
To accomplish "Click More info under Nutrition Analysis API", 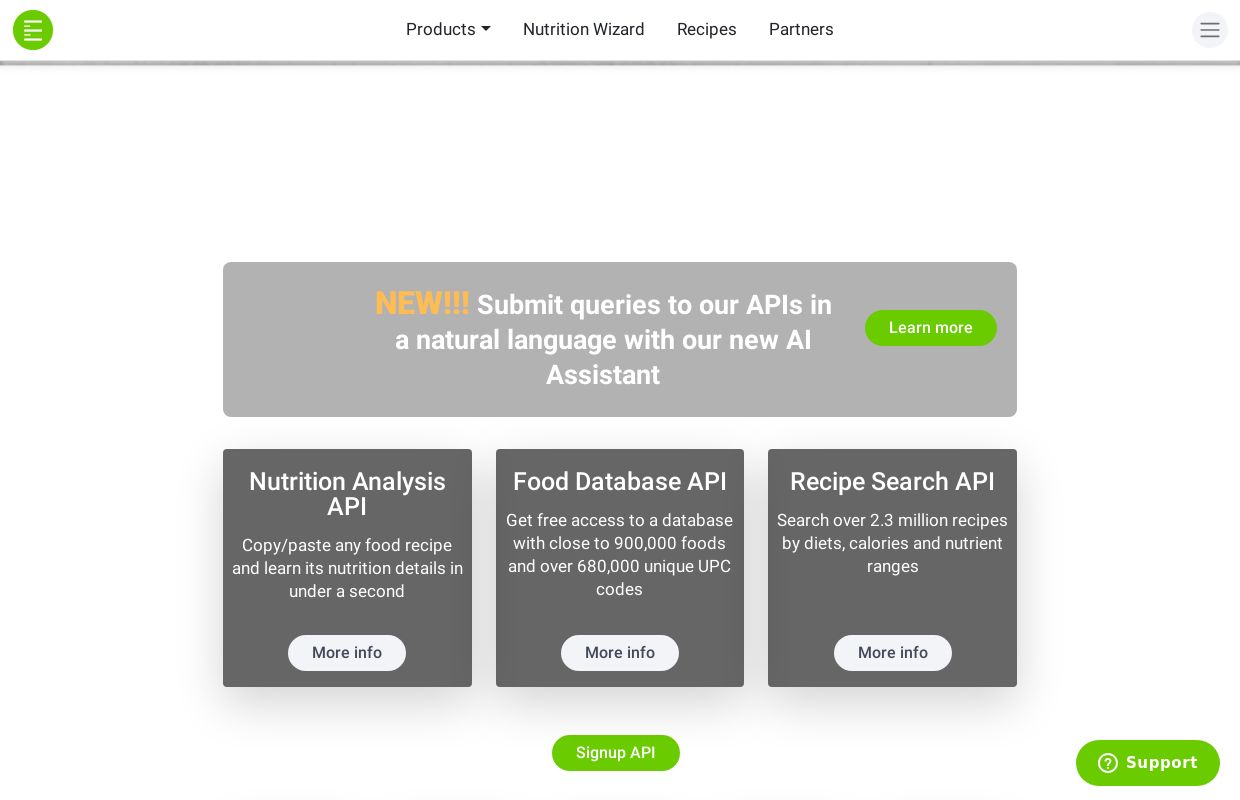I will (347, 653).
